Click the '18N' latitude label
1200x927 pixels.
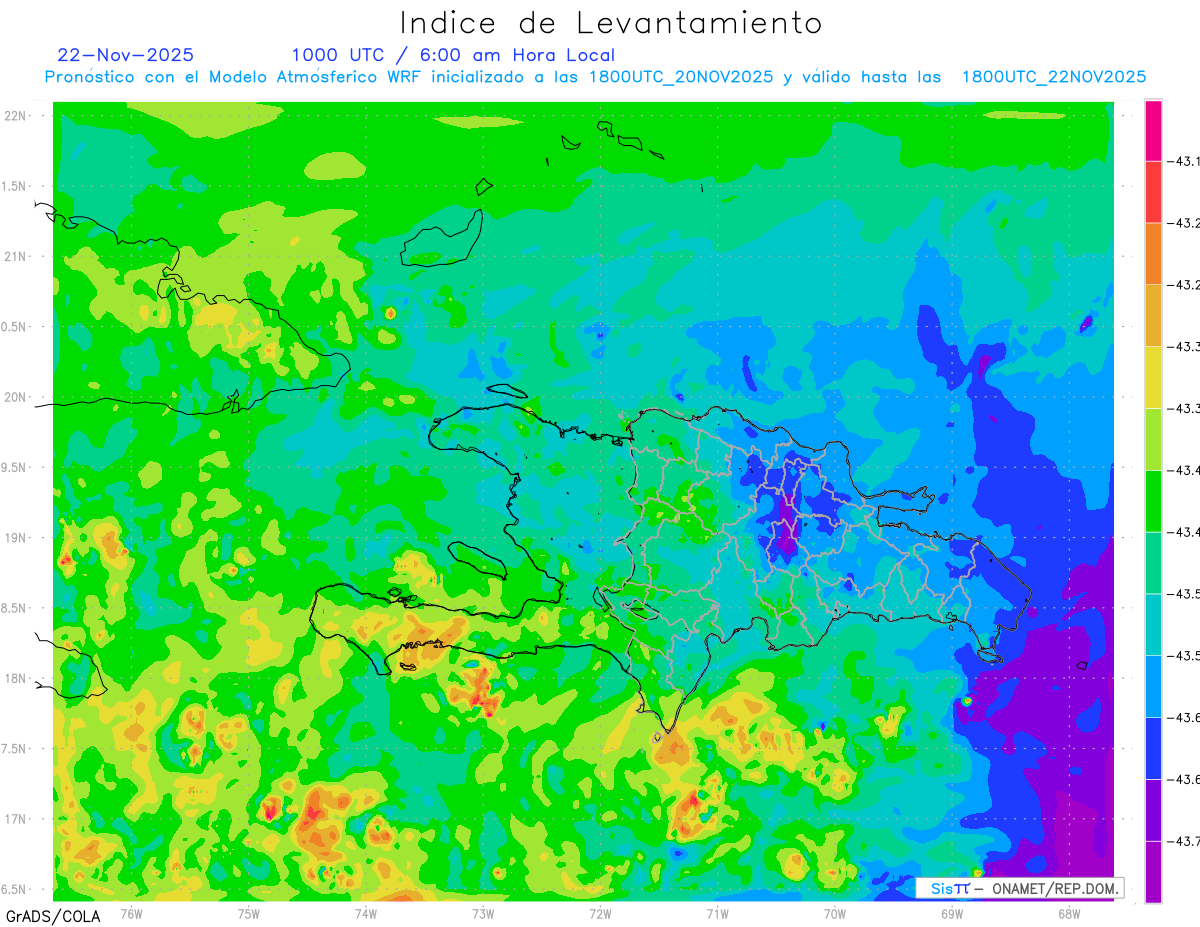[15, 678]
